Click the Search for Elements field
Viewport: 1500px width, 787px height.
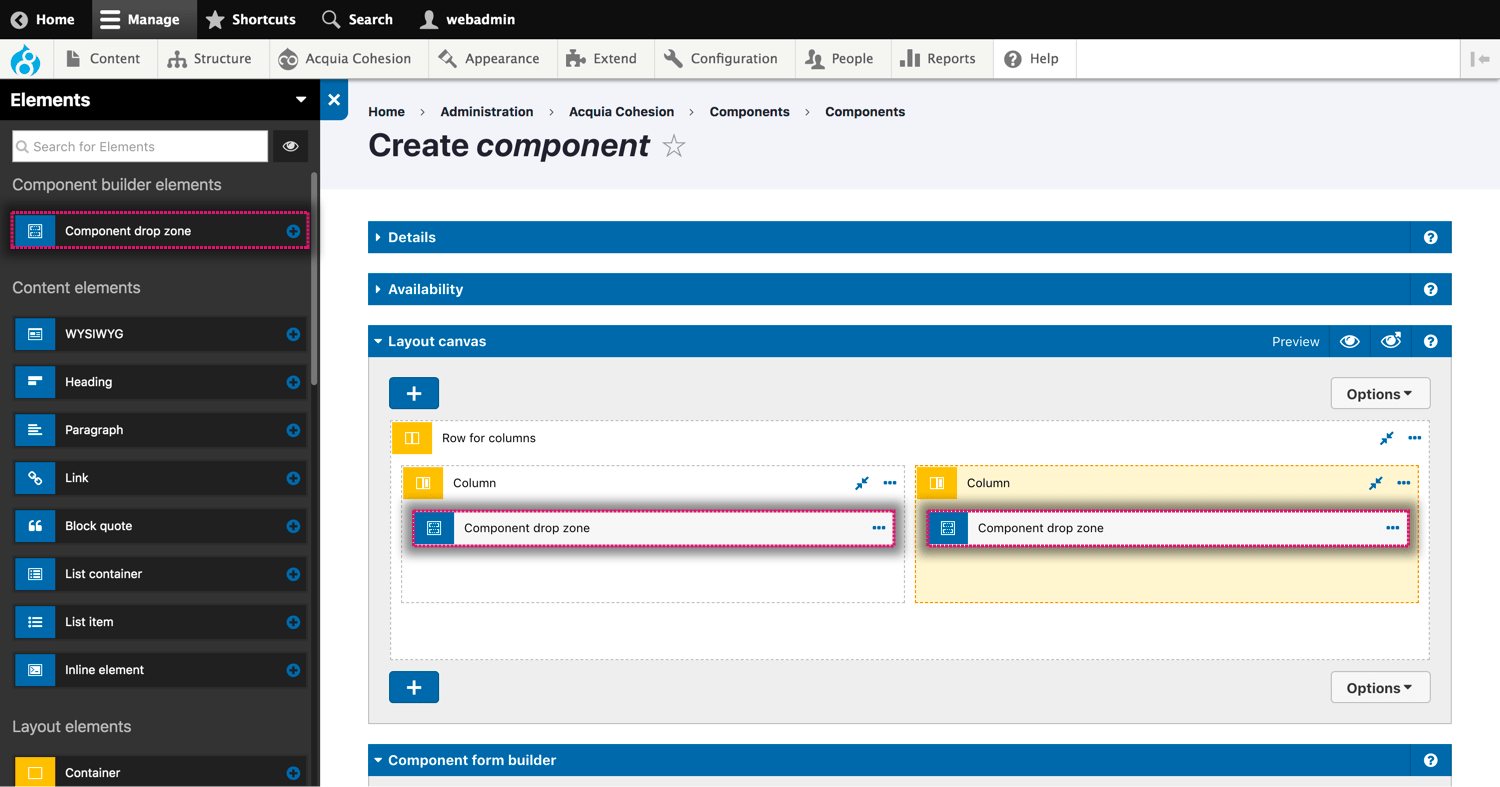pyautogui.click(x=140, y=146)
